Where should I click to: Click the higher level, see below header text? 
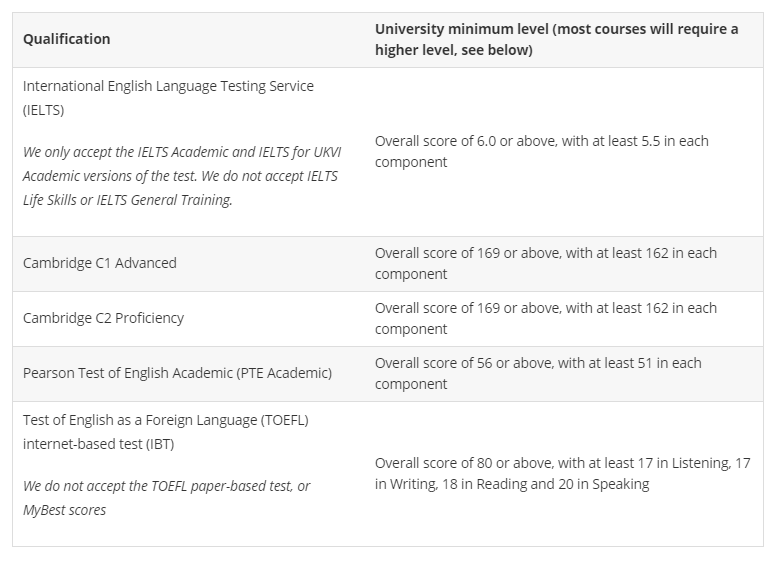[x=454, y=50]
